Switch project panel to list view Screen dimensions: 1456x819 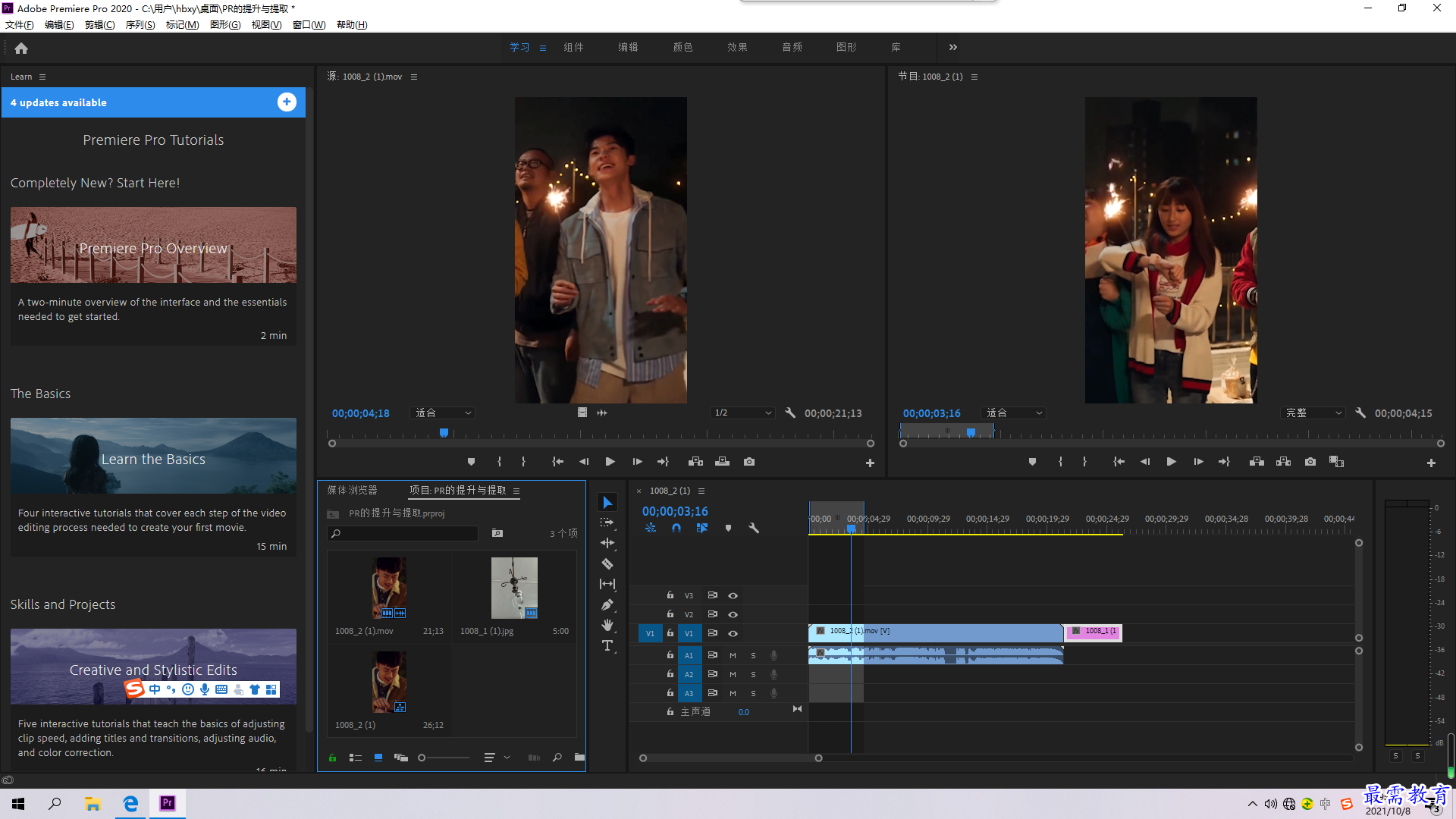click(355, 758)
